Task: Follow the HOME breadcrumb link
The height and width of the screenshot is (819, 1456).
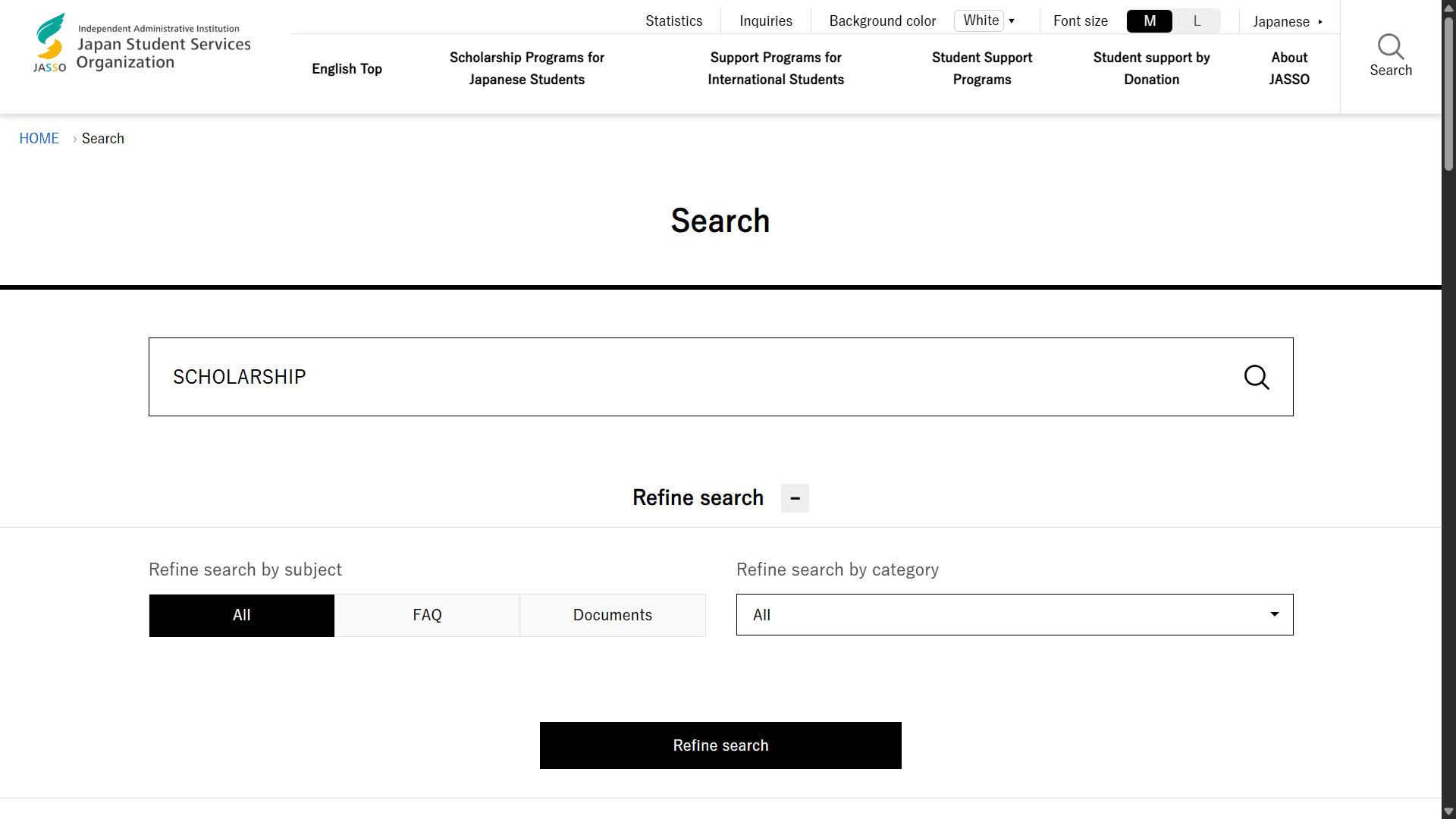Action: pyautogui.click(x=39, y=138)
